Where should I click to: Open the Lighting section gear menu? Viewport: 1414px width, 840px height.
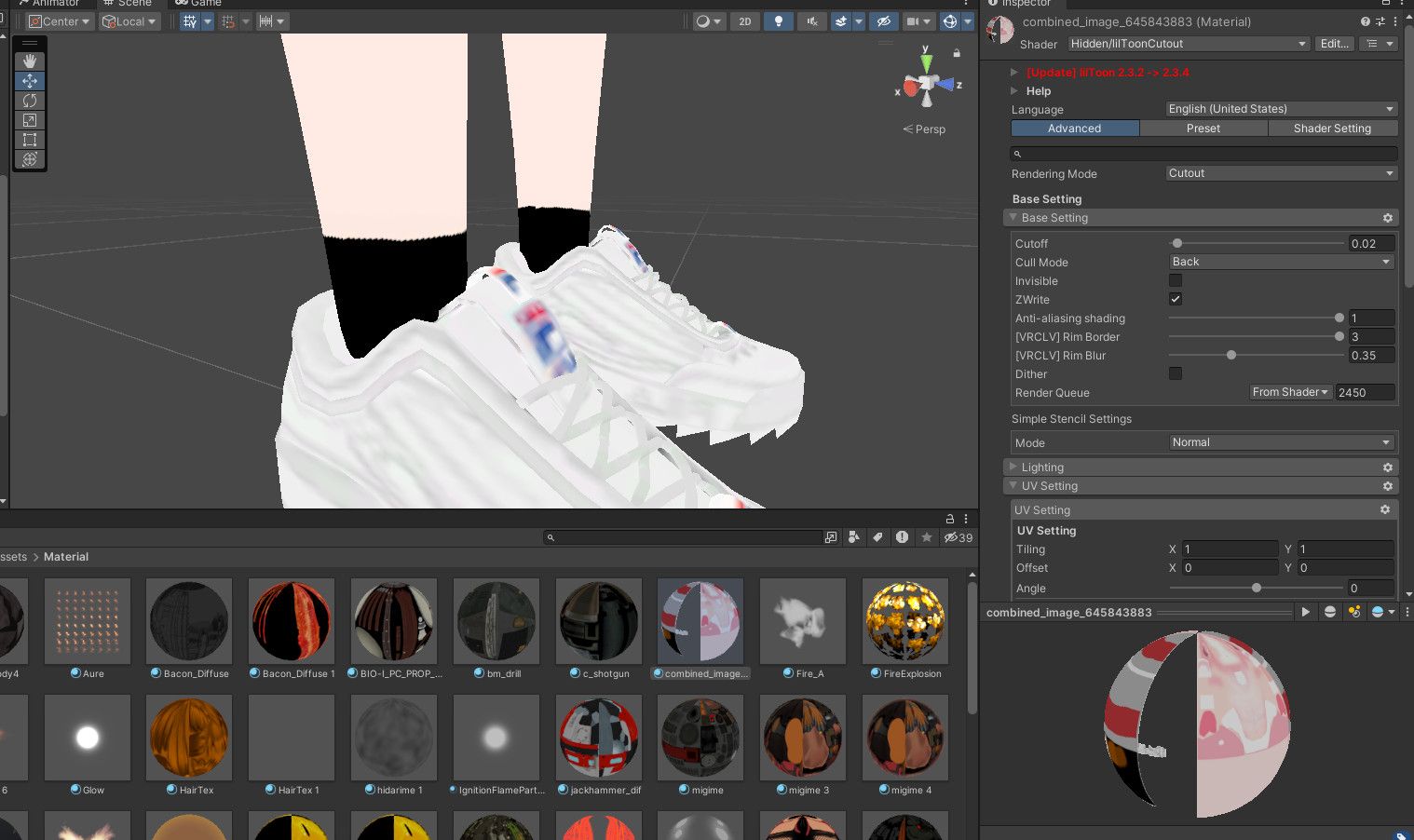point(1388,467)
